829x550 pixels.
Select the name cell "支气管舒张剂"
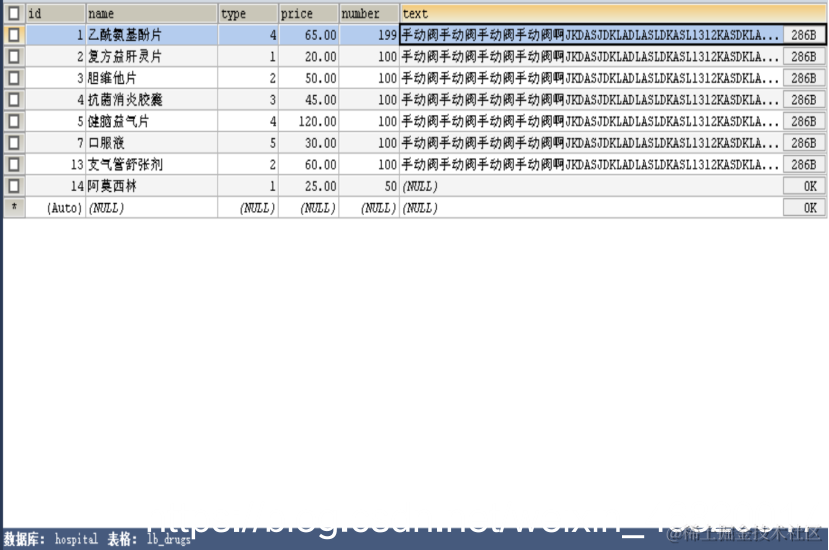pyautogui.click(x=152, y=164)
